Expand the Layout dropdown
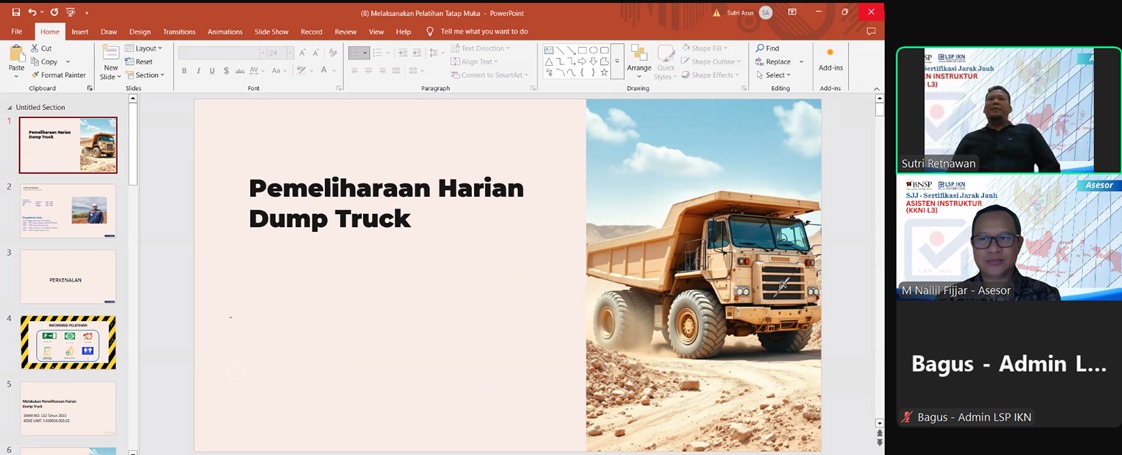Viewport: 1122px width, 455px height. click(x=146, y=48)
